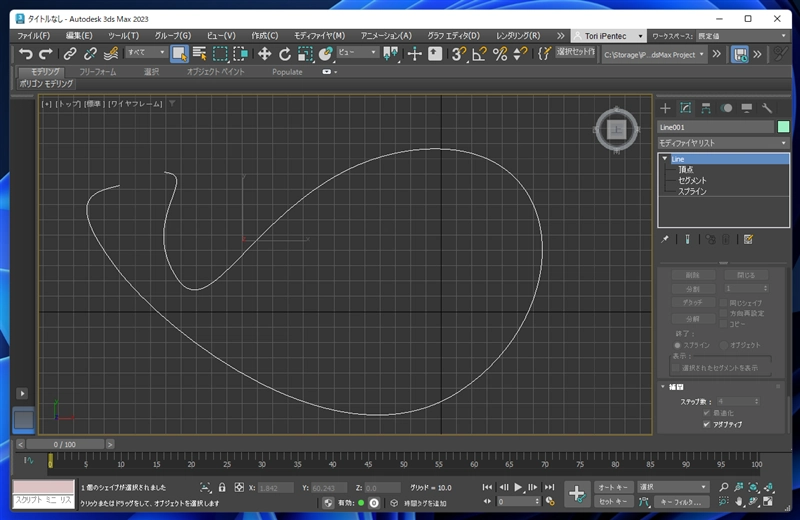
Task: Click the Pin Stack icon
Action: click(665, 239)
